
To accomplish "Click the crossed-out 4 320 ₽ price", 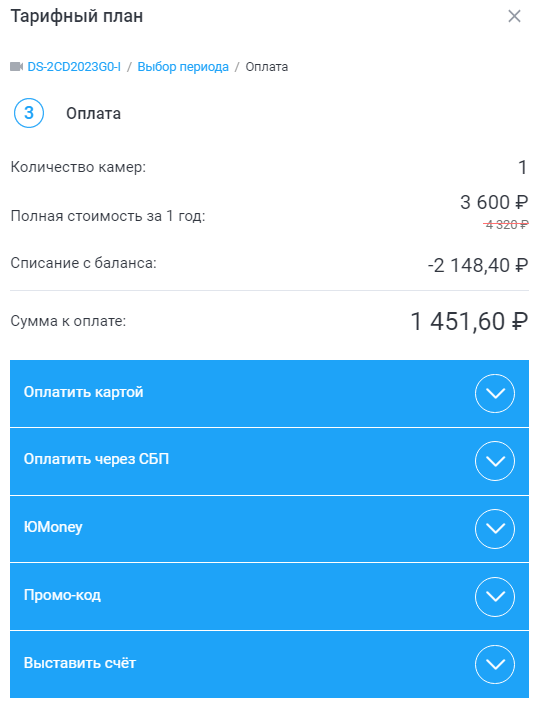I will coord(506,224).
